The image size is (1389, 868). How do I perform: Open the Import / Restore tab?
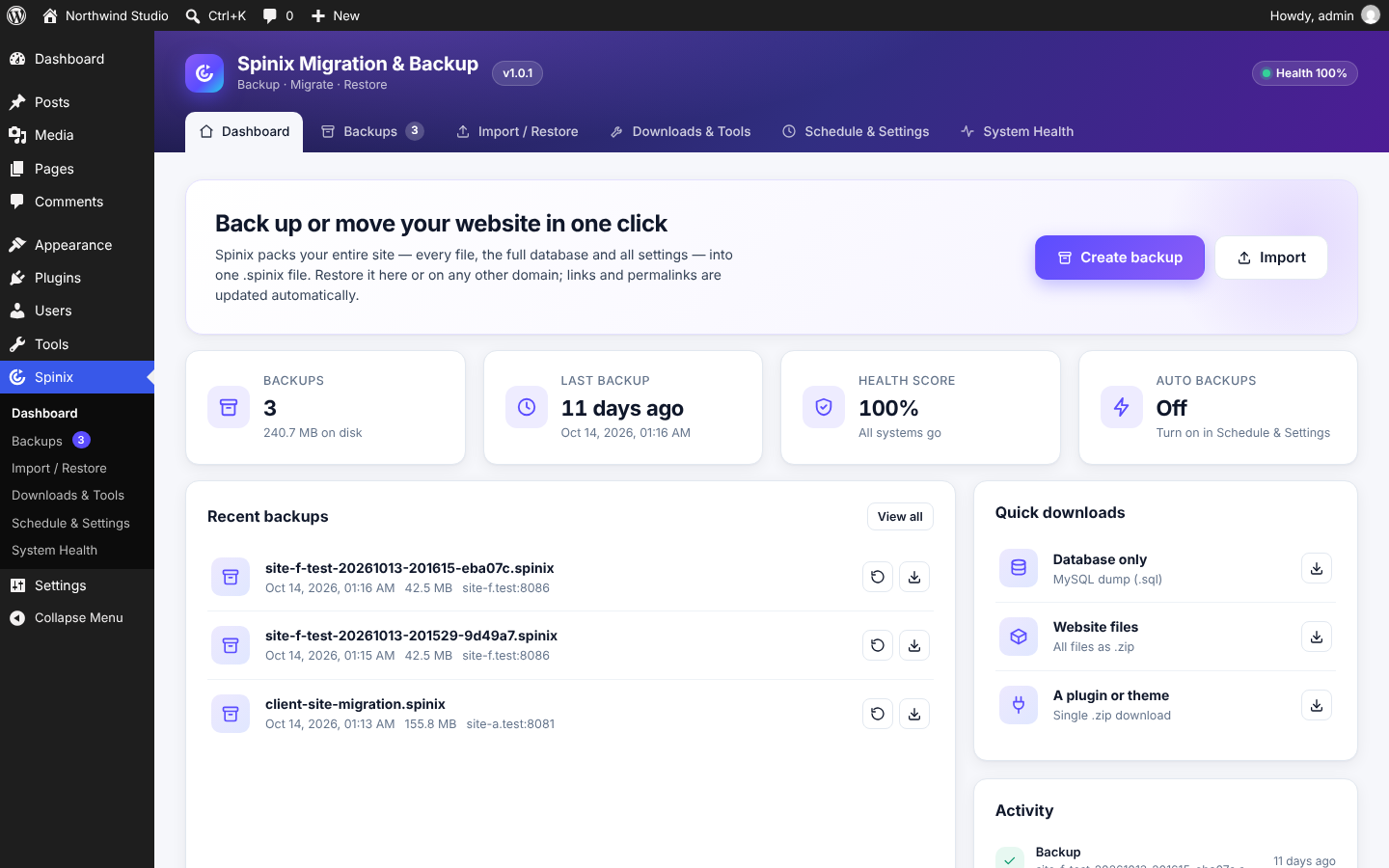coord(517,132)
